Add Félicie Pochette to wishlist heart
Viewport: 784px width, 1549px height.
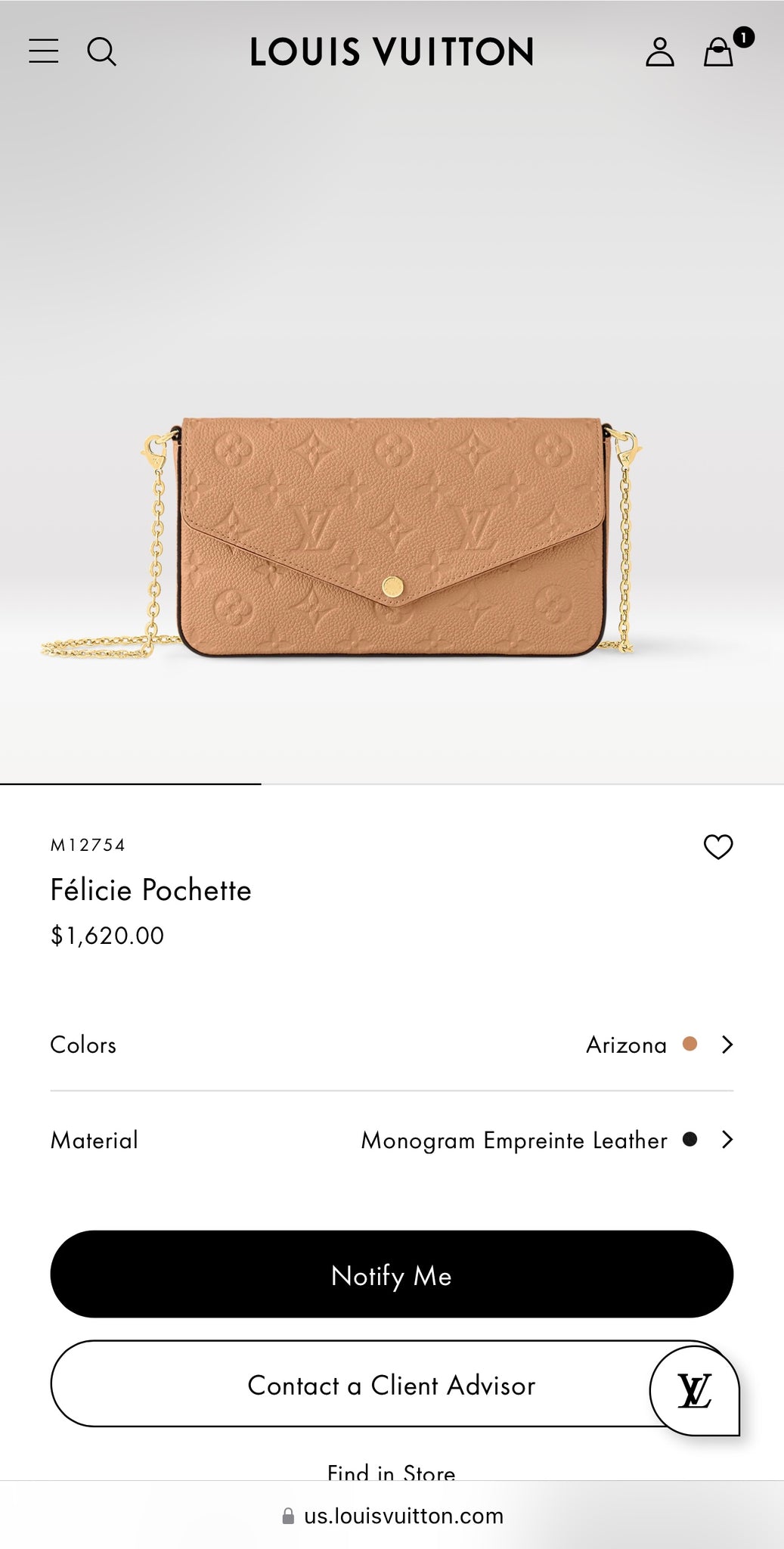(718, 846)
